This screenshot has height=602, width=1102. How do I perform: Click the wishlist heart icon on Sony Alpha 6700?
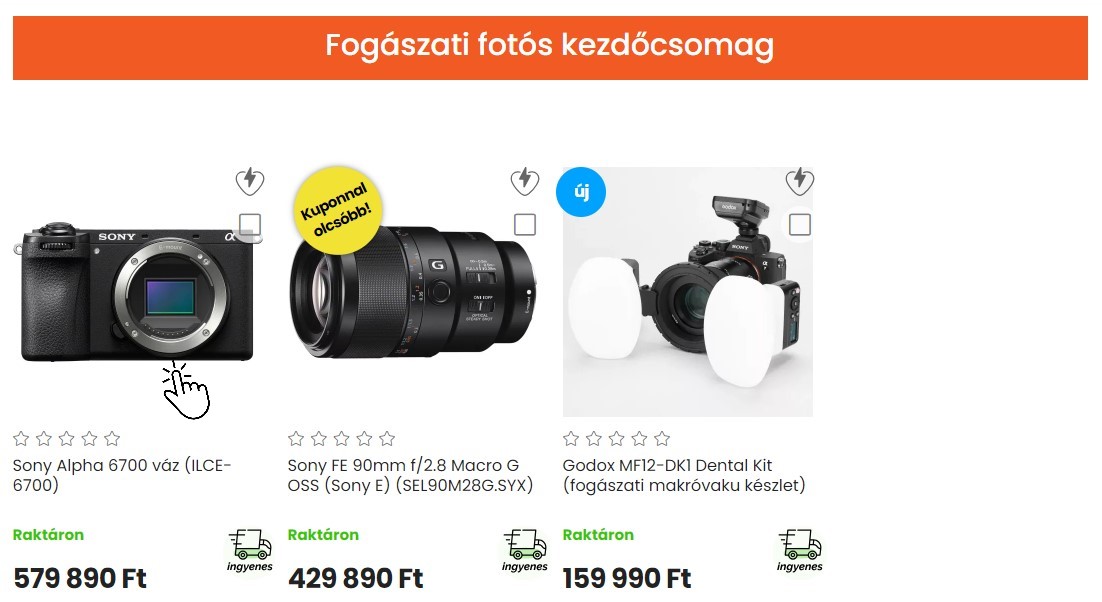(x=249, y=181)
